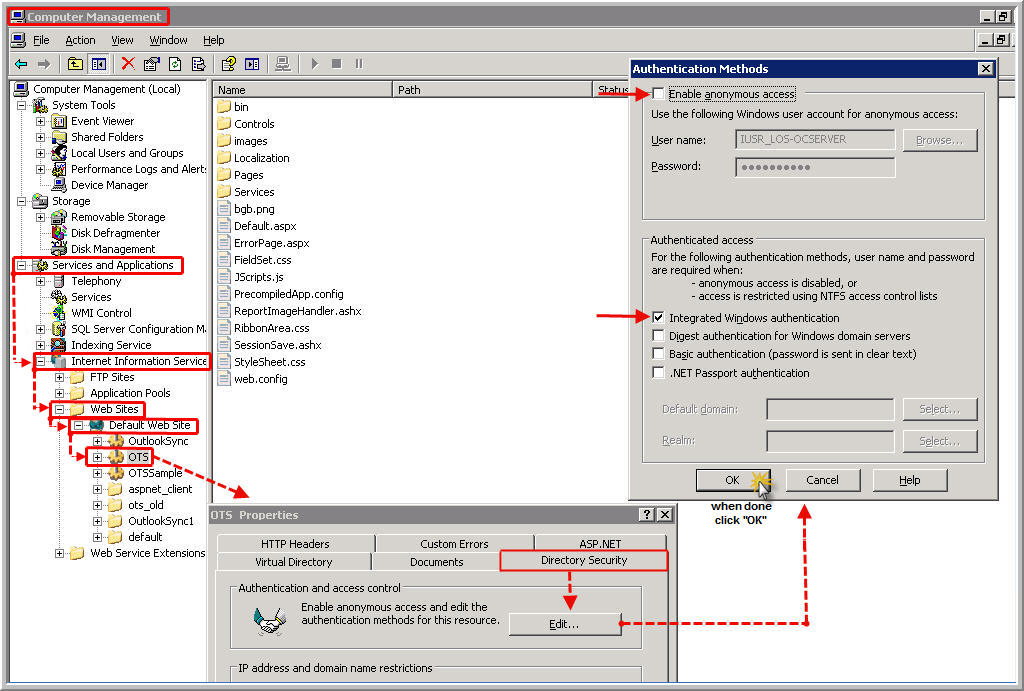Viewport: 1024px width, 691px height.
Task: Open Properties from the toolbar icon
Action: coord(152,64)
